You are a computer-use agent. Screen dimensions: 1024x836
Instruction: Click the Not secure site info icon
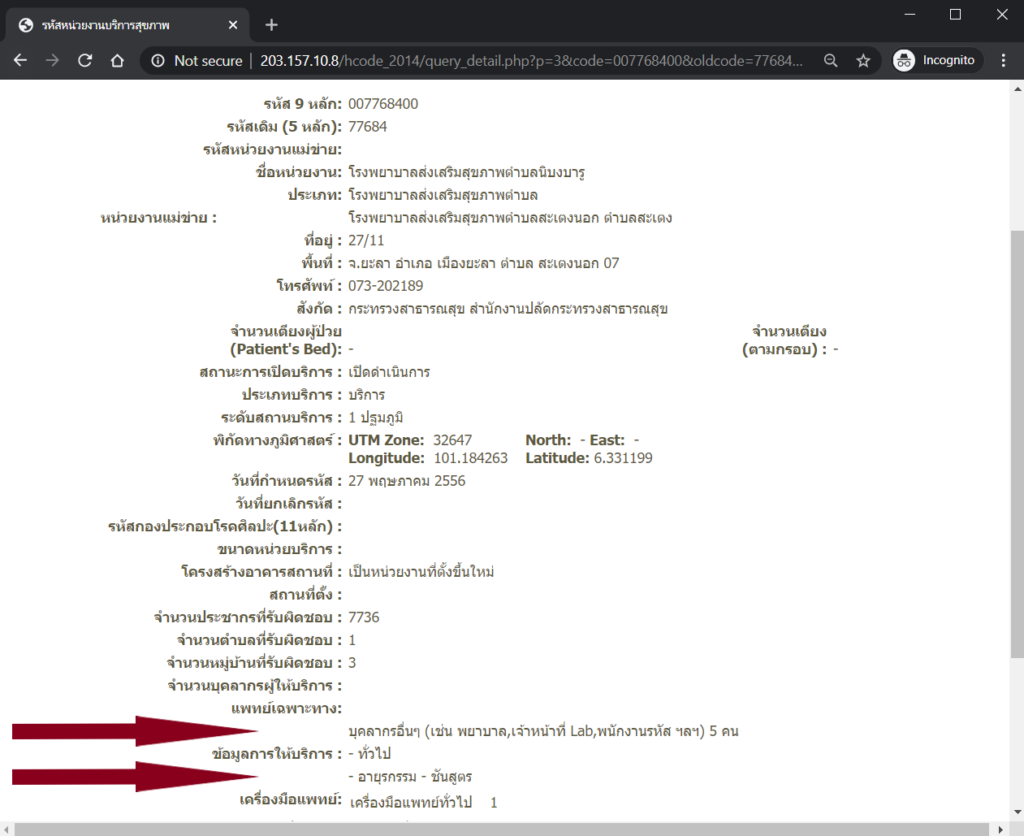click(158, 61)
